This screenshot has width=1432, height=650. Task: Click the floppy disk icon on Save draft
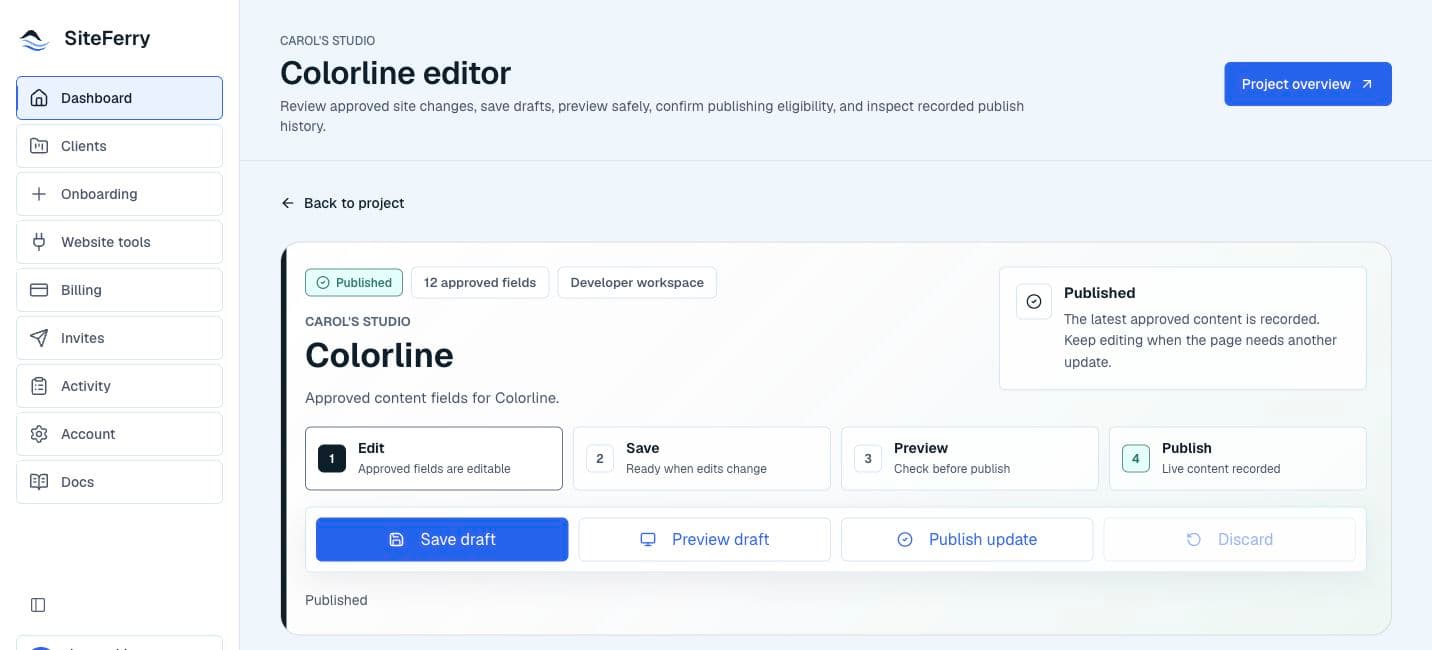click(x=396, y=539)
